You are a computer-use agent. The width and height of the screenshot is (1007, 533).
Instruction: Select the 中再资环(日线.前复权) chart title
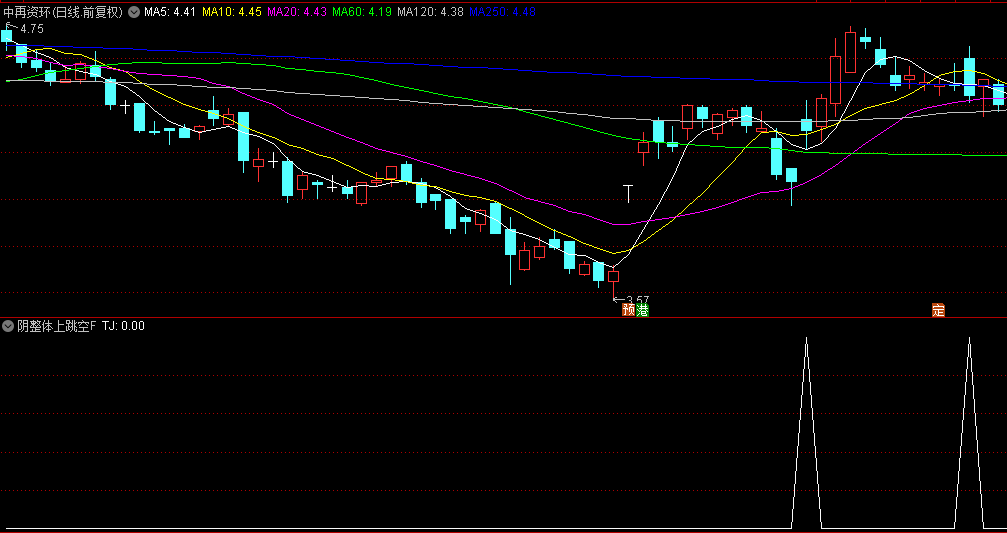[x=62, y=12]
